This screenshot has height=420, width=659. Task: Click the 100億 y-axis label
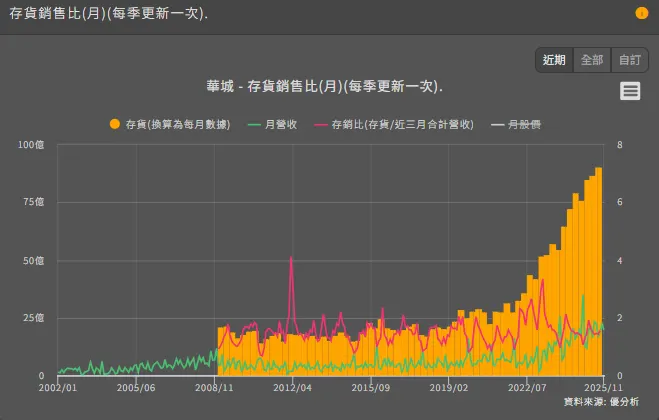[31, 145]
